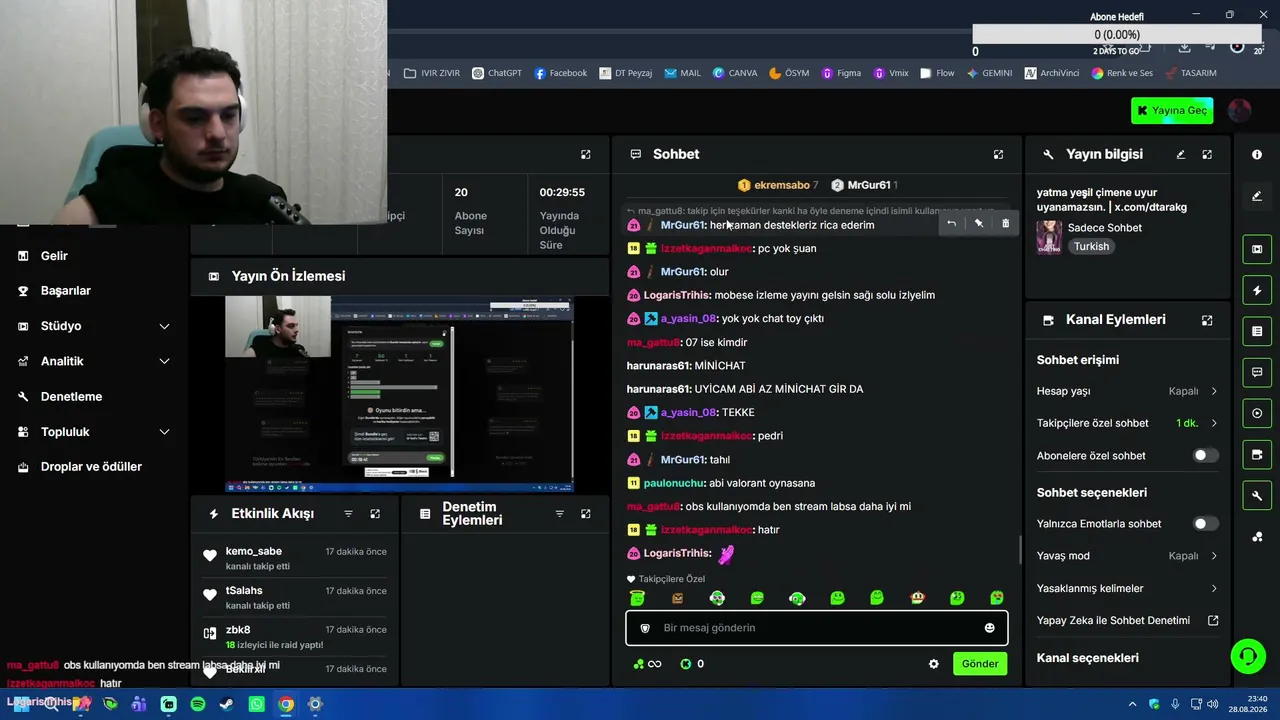This screenshot has height=720, width=1280.
Task: Open Gelir in the sidebar
Action: pyautogui.click(x=54, y=256)
